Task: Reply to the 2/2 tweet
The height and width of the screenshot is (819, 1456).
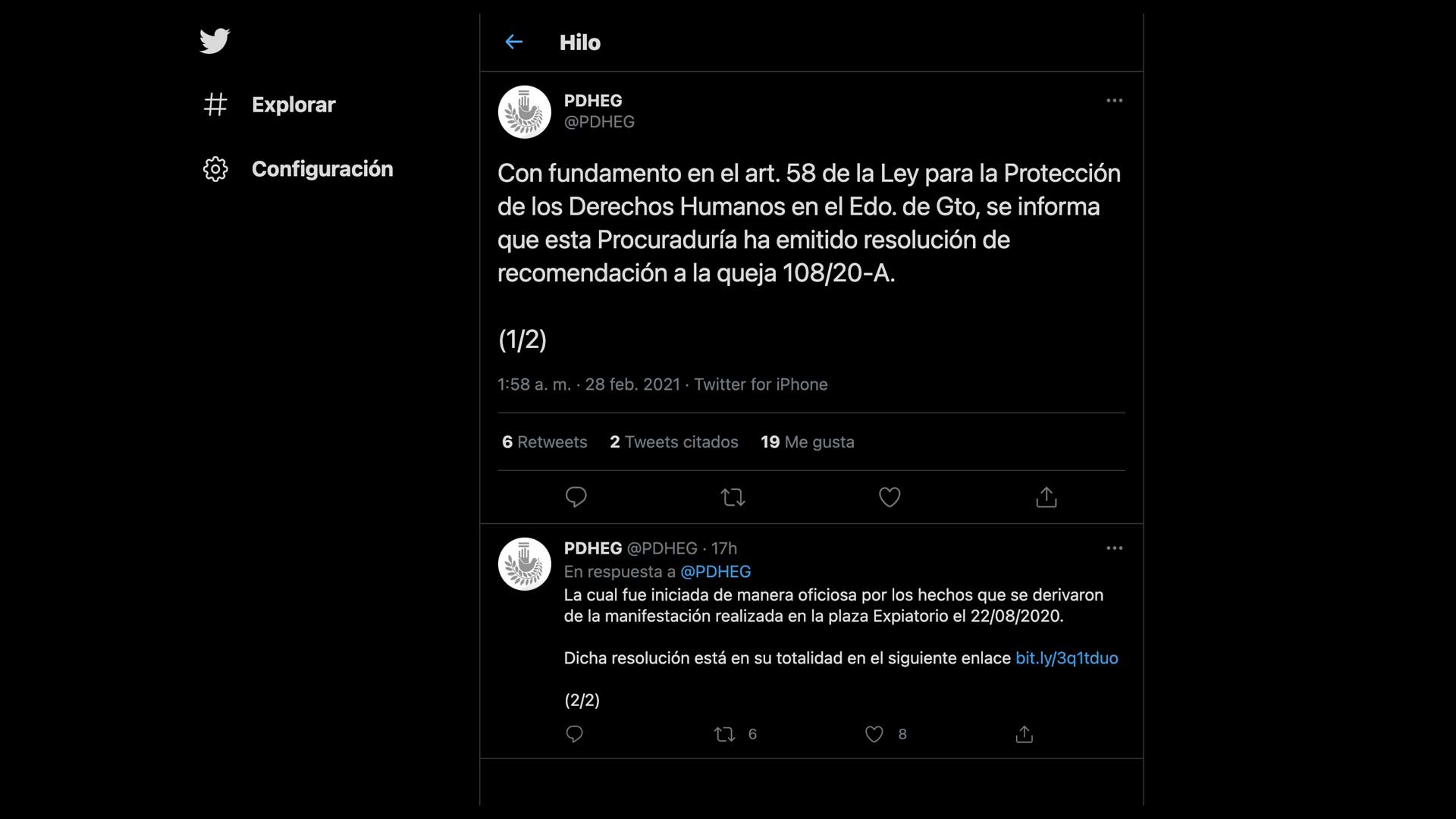Action: [x=575, y=734]
